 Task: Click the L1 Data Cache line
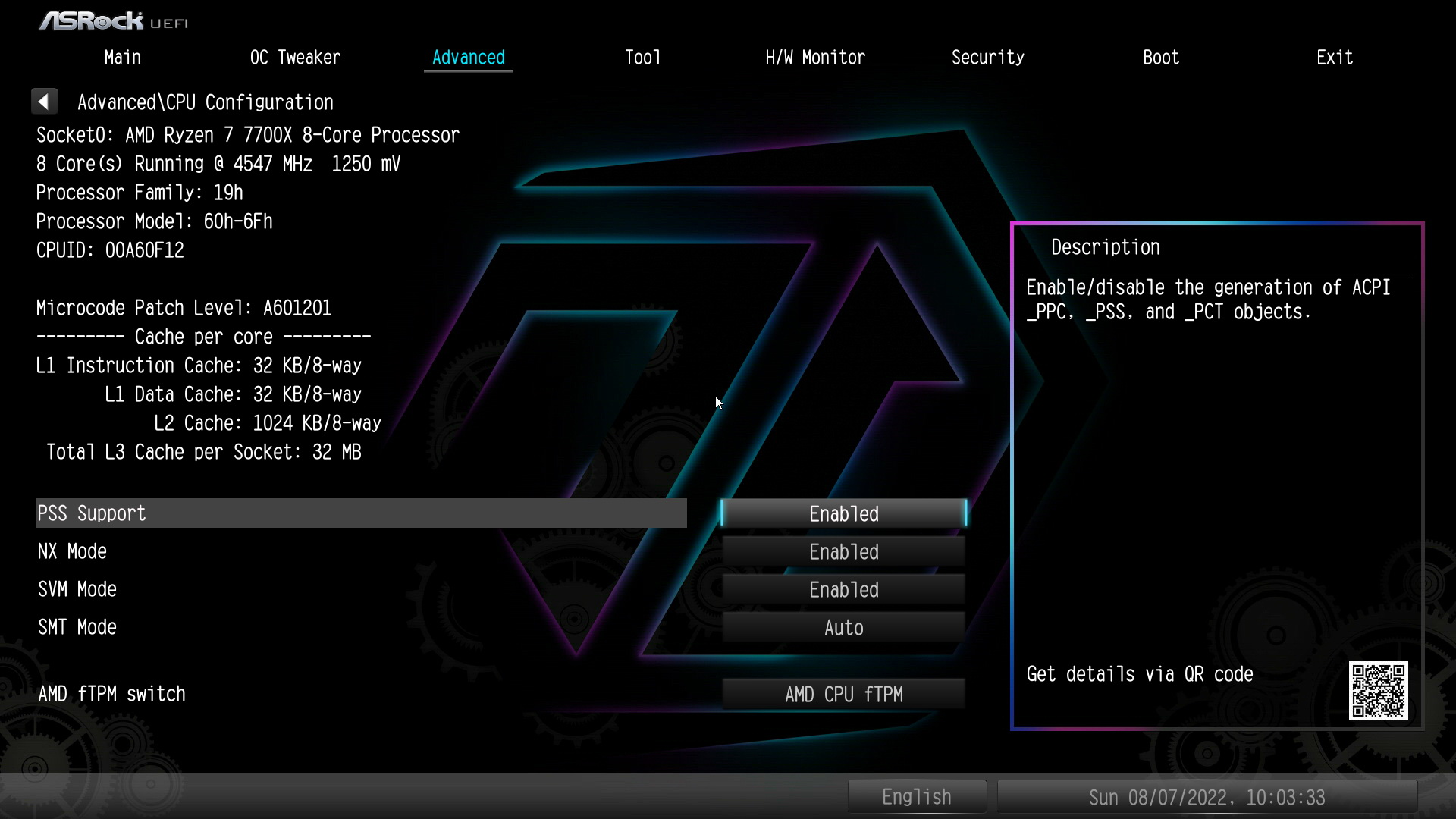pos(233,394)
